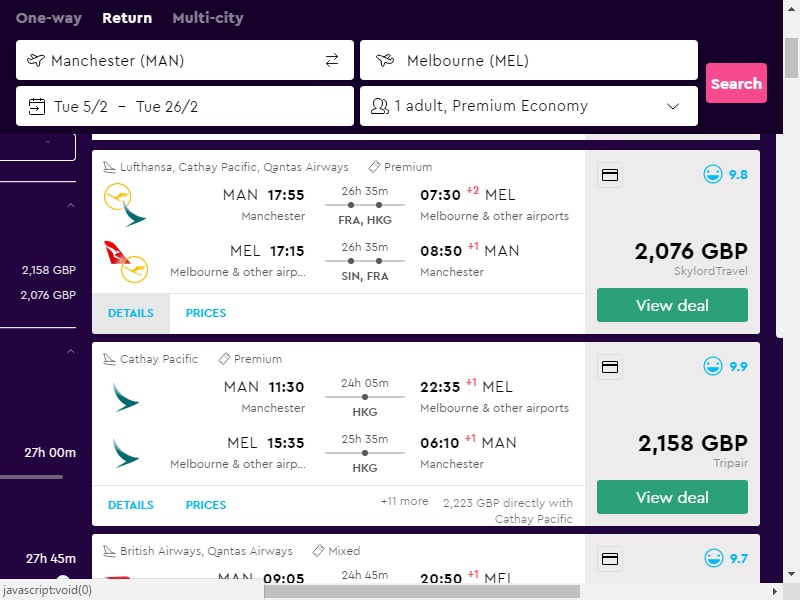
Task: Collapse the sidebar section showing 27h 00m
Action: point(70,352)
